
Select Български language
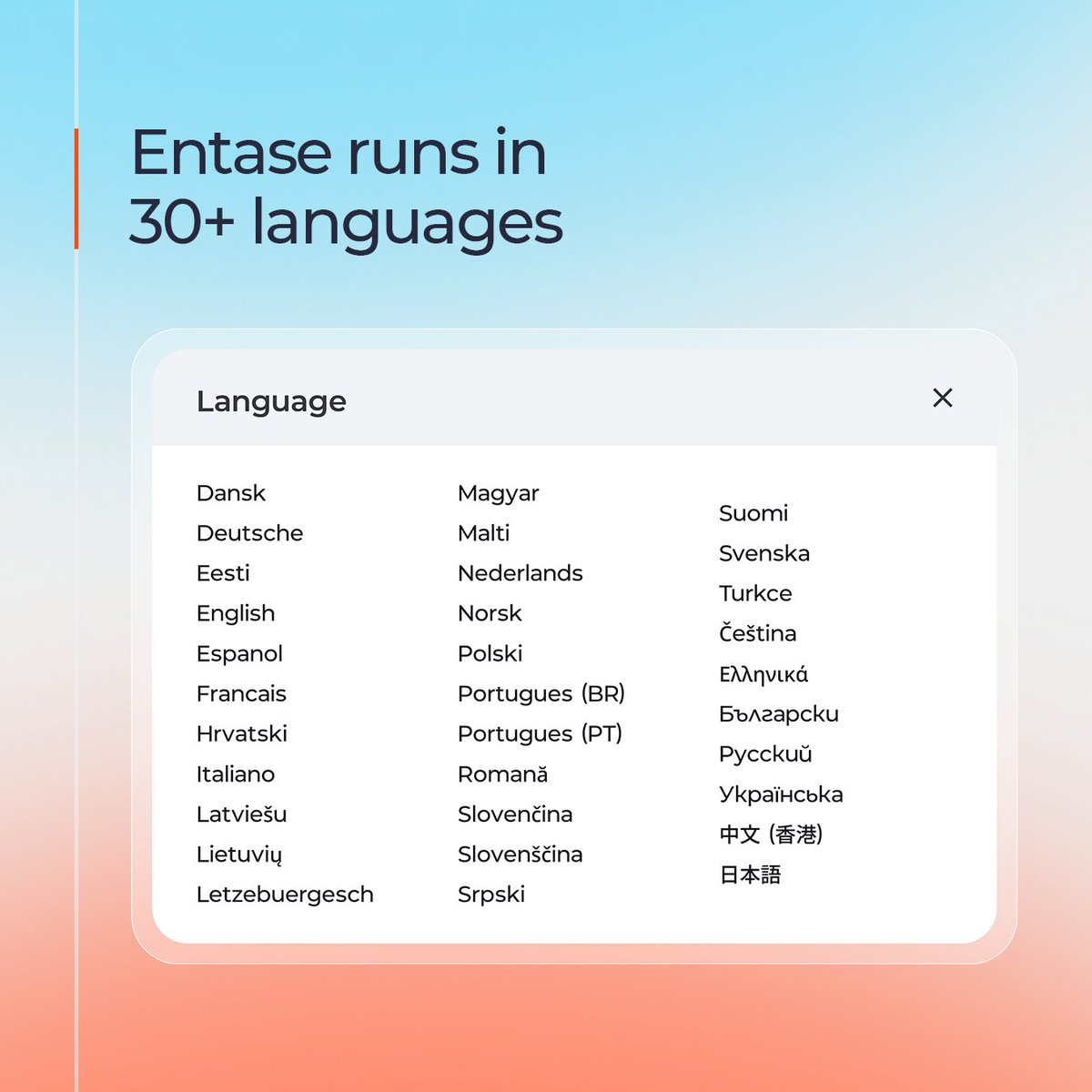(x=779, y=715)
